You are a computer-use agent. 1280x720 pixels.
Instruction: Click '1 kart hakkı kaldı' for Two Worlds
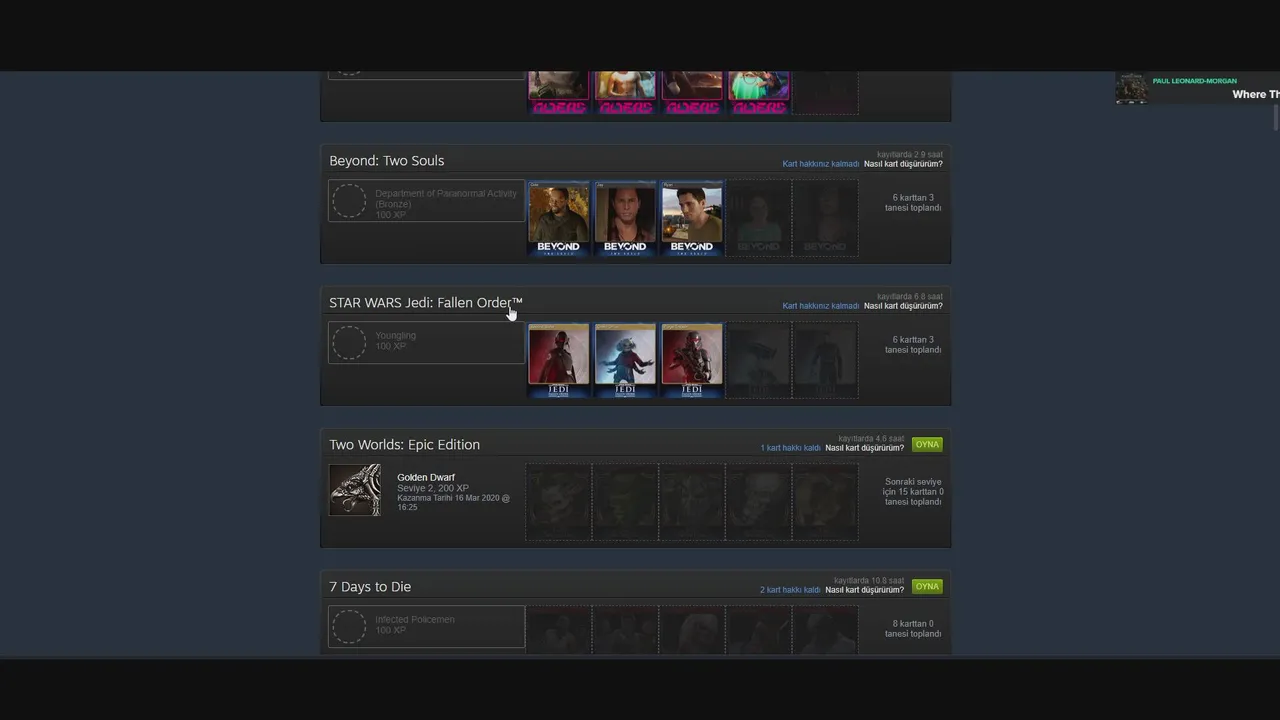(790, 448)
